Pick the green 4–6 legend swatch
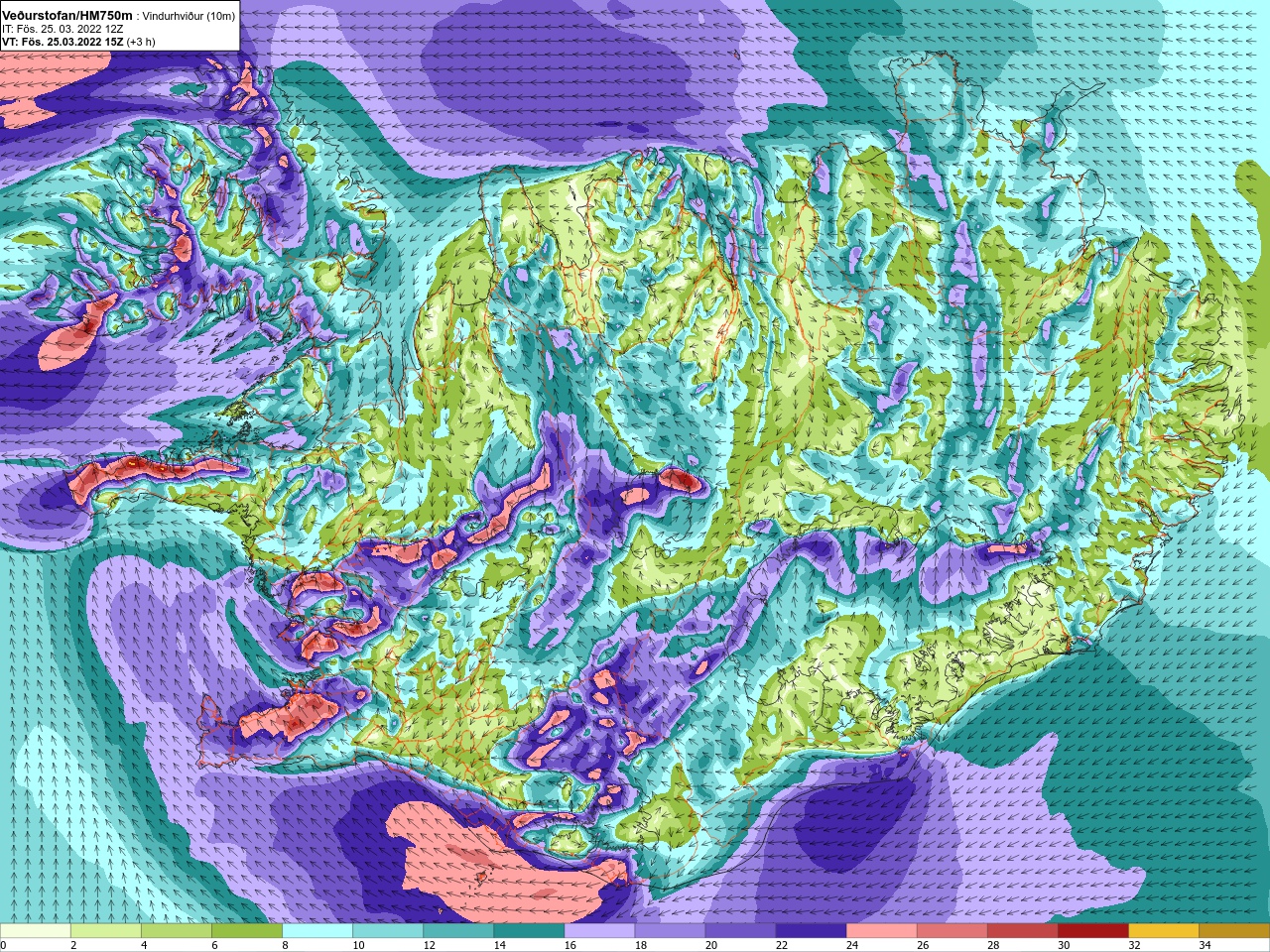This screenshot has height=952, width=1270. click(x=177, y=932)
